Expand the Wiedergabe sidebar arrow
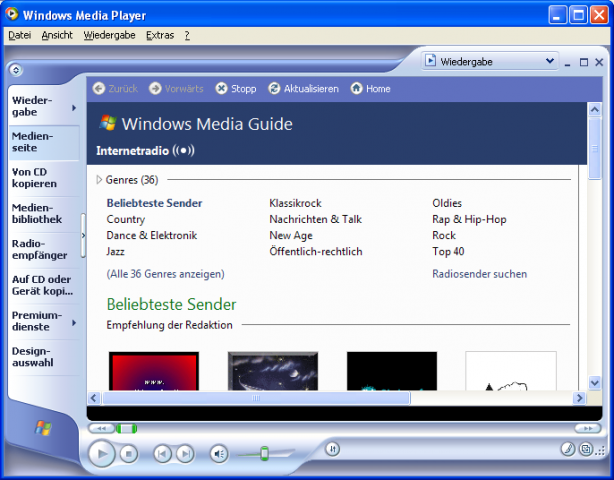The image size is (614, 480). click(x=74, y=108)
